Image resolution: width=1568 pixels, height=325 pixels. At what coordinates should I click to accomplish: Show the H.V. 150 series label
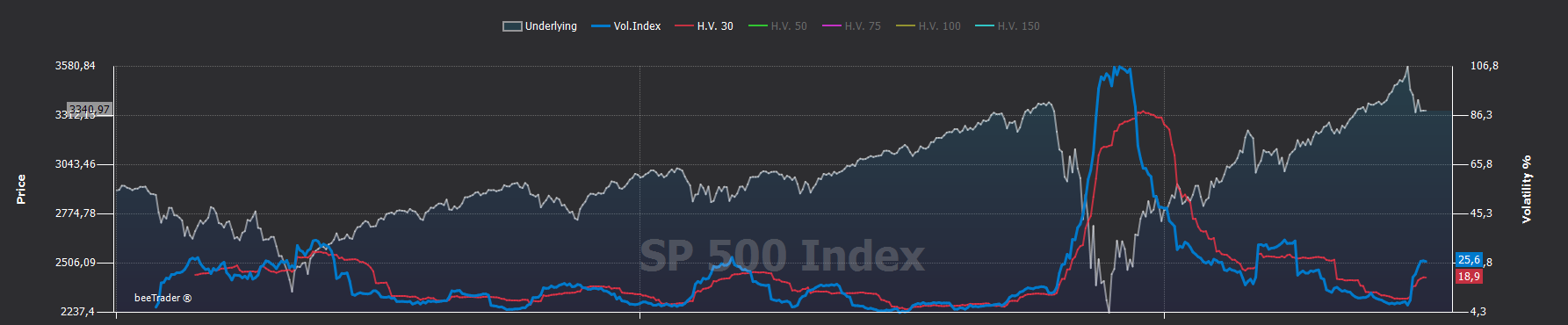1019,26
